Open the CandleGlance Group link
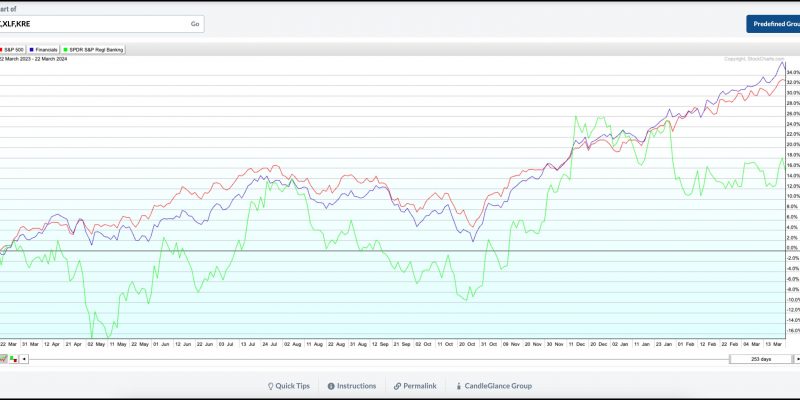This screenshot has height=400, width=800. [x=493, y=386]
